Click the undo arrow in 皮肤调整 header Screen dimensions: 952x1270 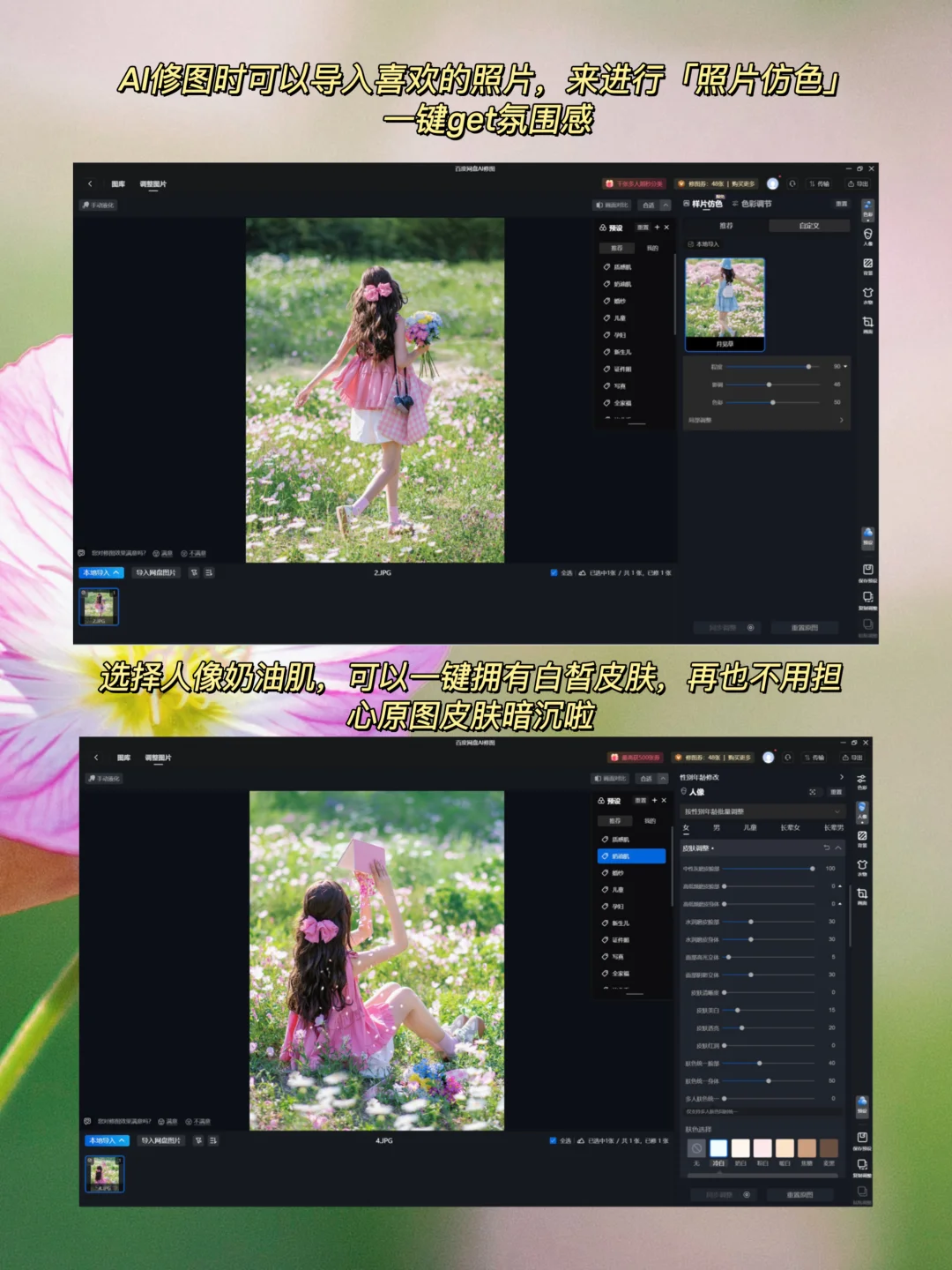pos(826,848)
